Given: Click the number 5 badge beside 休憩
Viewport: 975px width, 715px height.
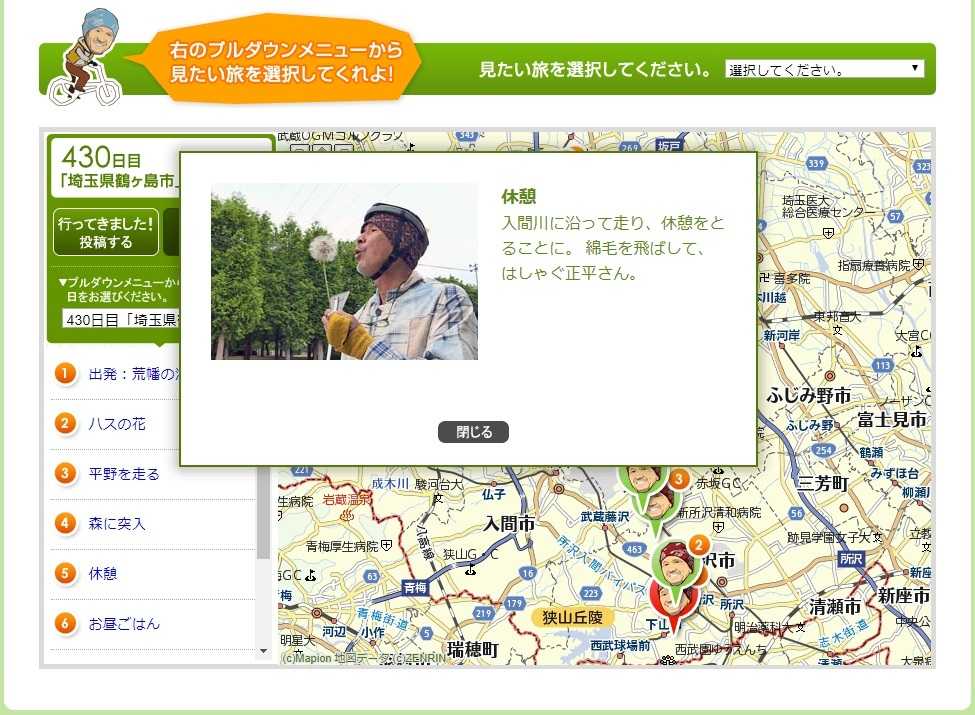Looking at the screenshot, I should (66, 574).
